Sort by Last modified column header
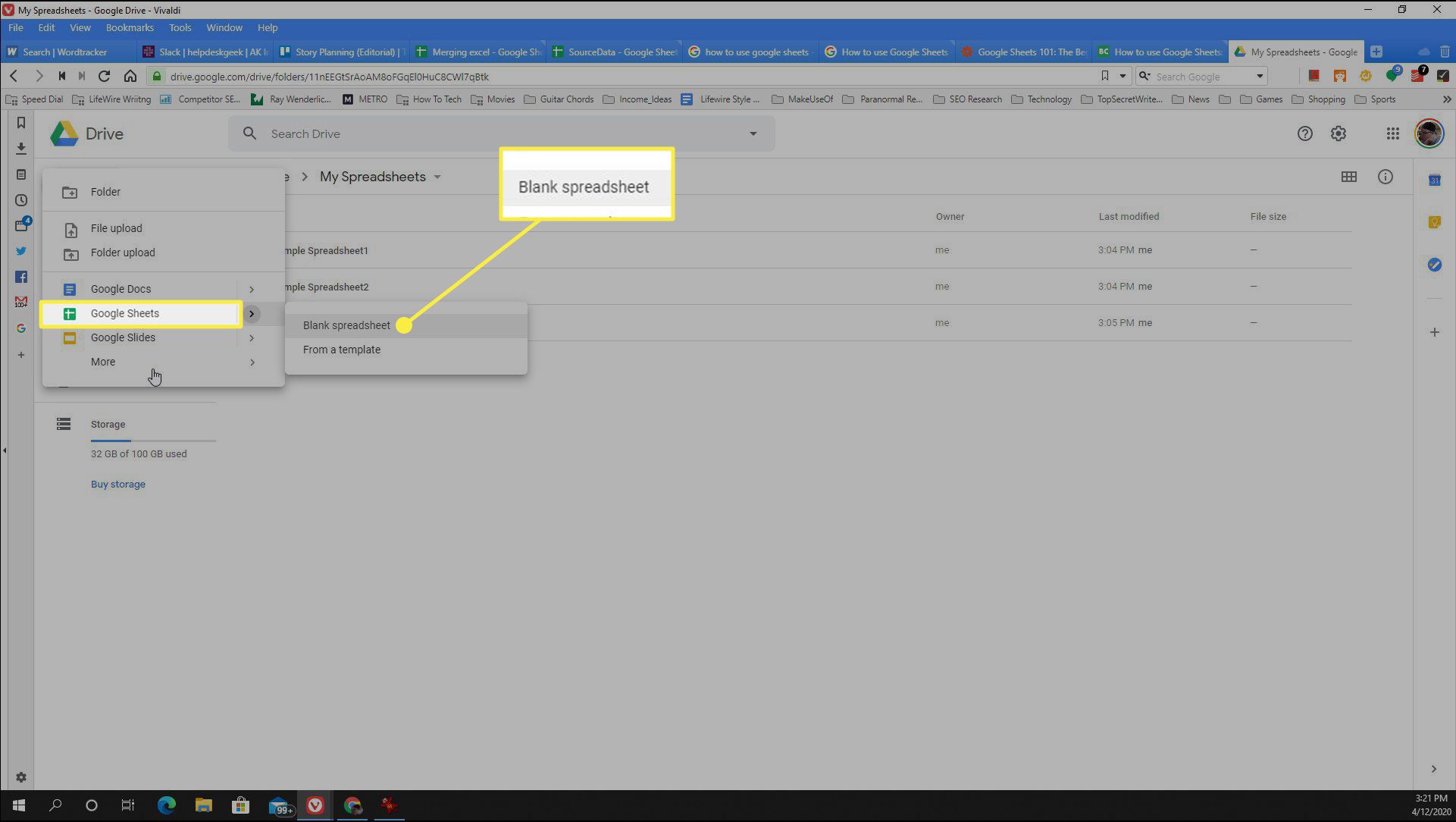The width and height of the screenshot is (1456, 822). 1129,216
